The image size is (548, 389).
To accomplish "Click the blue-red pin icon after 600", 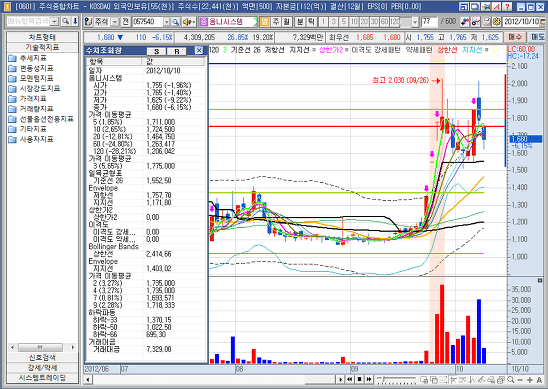I will 464,22.
